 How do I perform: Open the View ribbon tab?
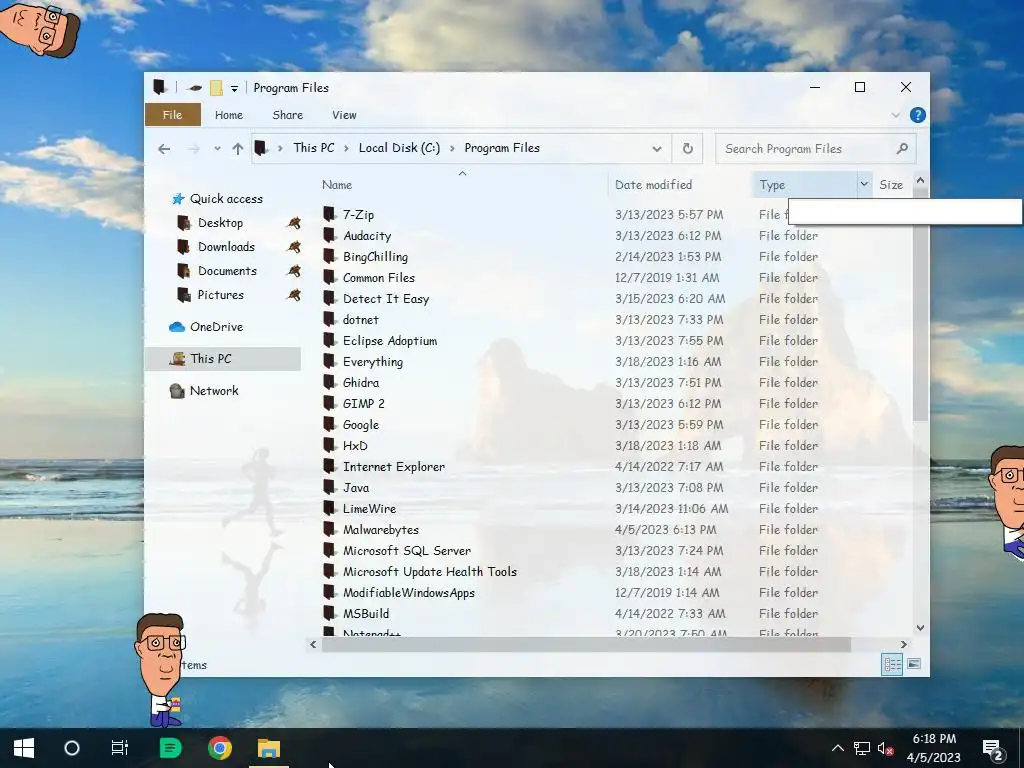(x=344, y=115)
